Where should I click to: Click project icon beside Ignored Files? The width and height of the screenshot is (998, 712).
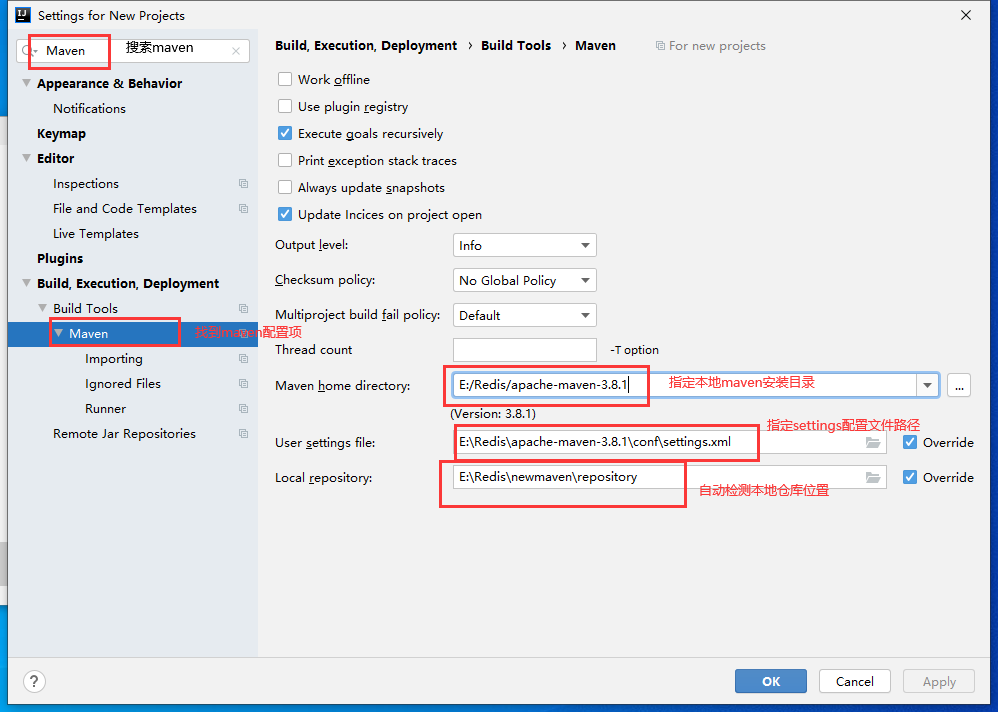(x=243, y=384)
